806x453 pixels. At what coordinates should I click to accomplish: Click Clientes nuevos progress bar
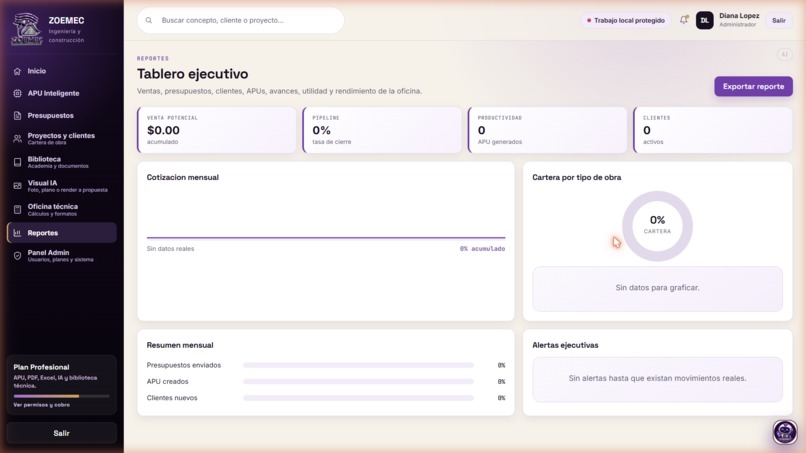click(358, 398)
